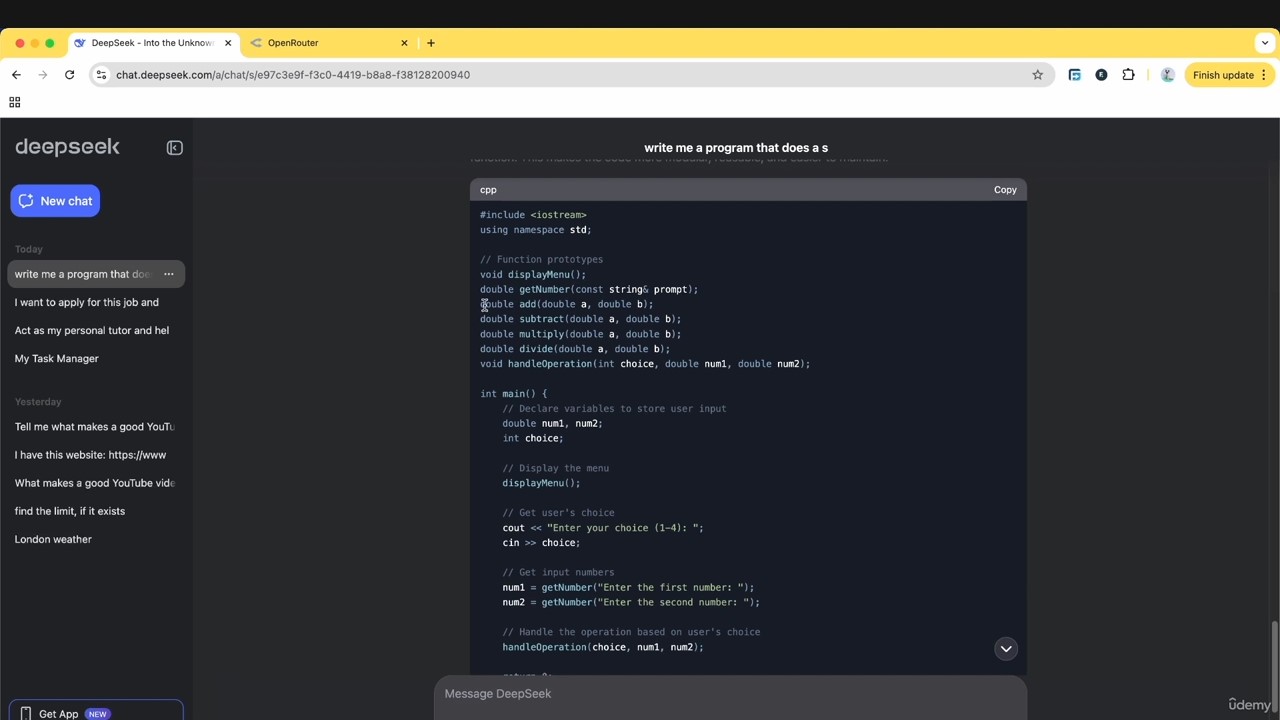Image resolution: width=1280 pixels, height=720 pixels.
Task: Reload the current page
Action: 69,75
